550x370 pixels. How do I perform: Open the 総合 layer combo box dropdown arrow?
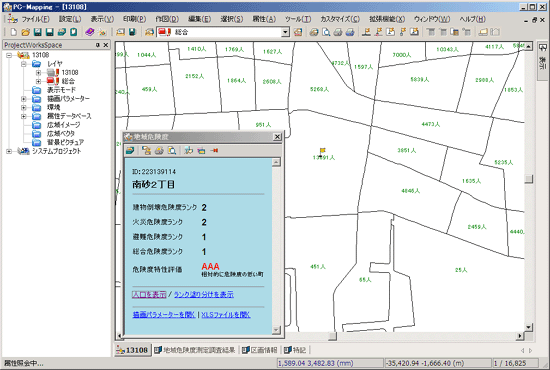click(x=286, y=32)
